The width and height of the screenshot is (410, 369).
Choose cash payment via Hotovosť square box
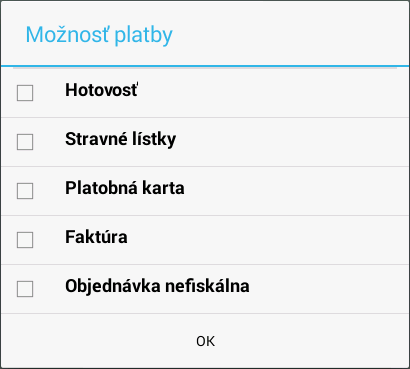point(25,93)
